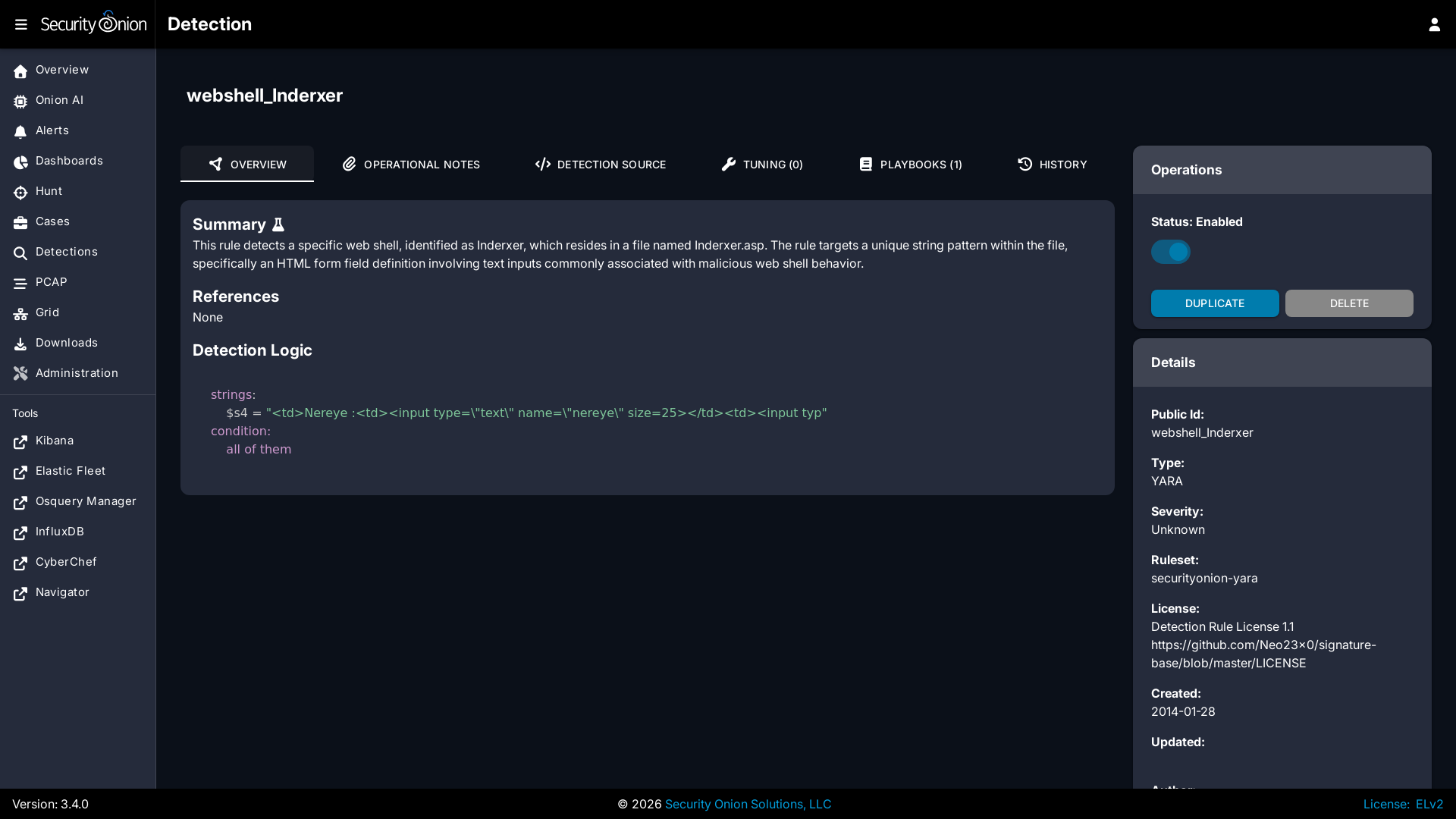The width and height of the screenshot is (1456, 819).
Task: Click the Grid nodes icon
Action: (x=20, y=313)
